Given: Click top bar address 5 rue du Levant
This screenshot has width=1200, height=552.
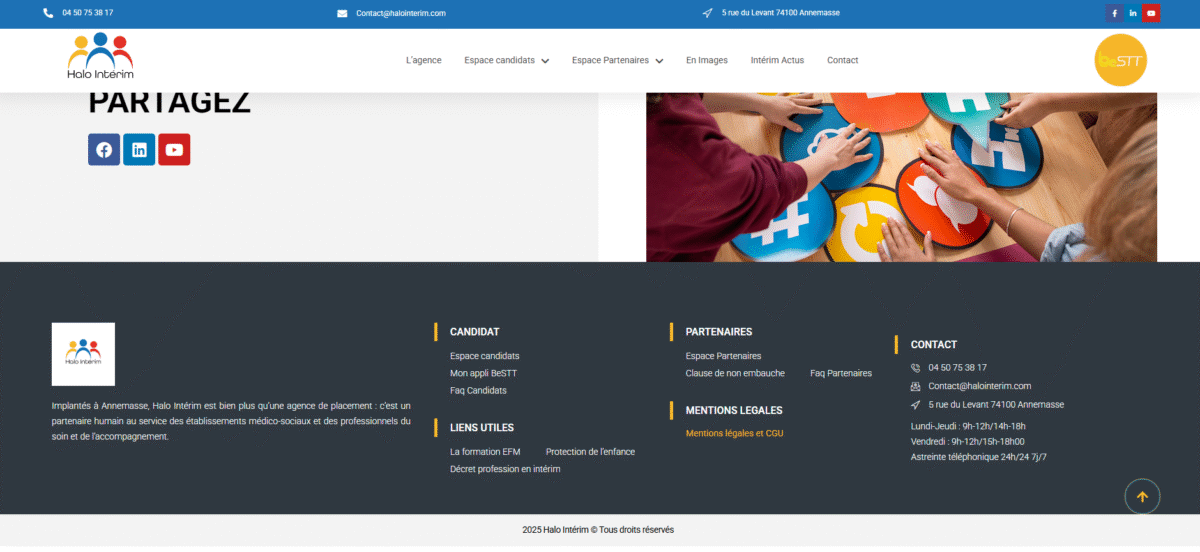Looking at the screenshot, I should (781, 13).
